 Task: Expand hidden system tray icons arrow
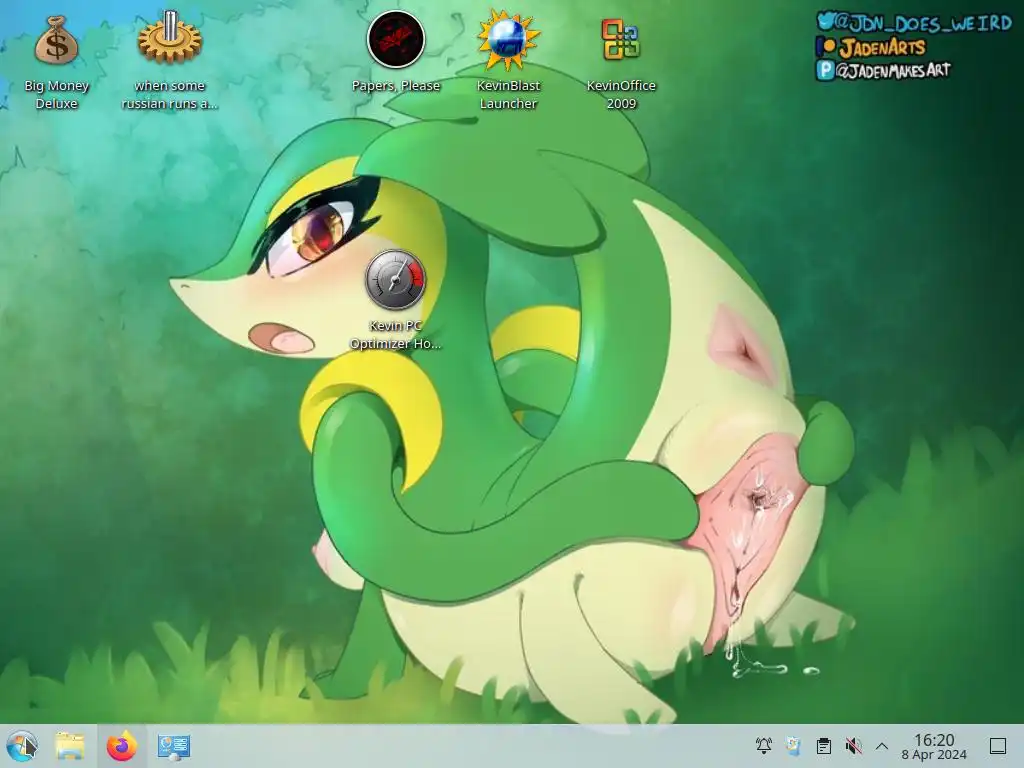pyautogui.click(x=882, y=746)
